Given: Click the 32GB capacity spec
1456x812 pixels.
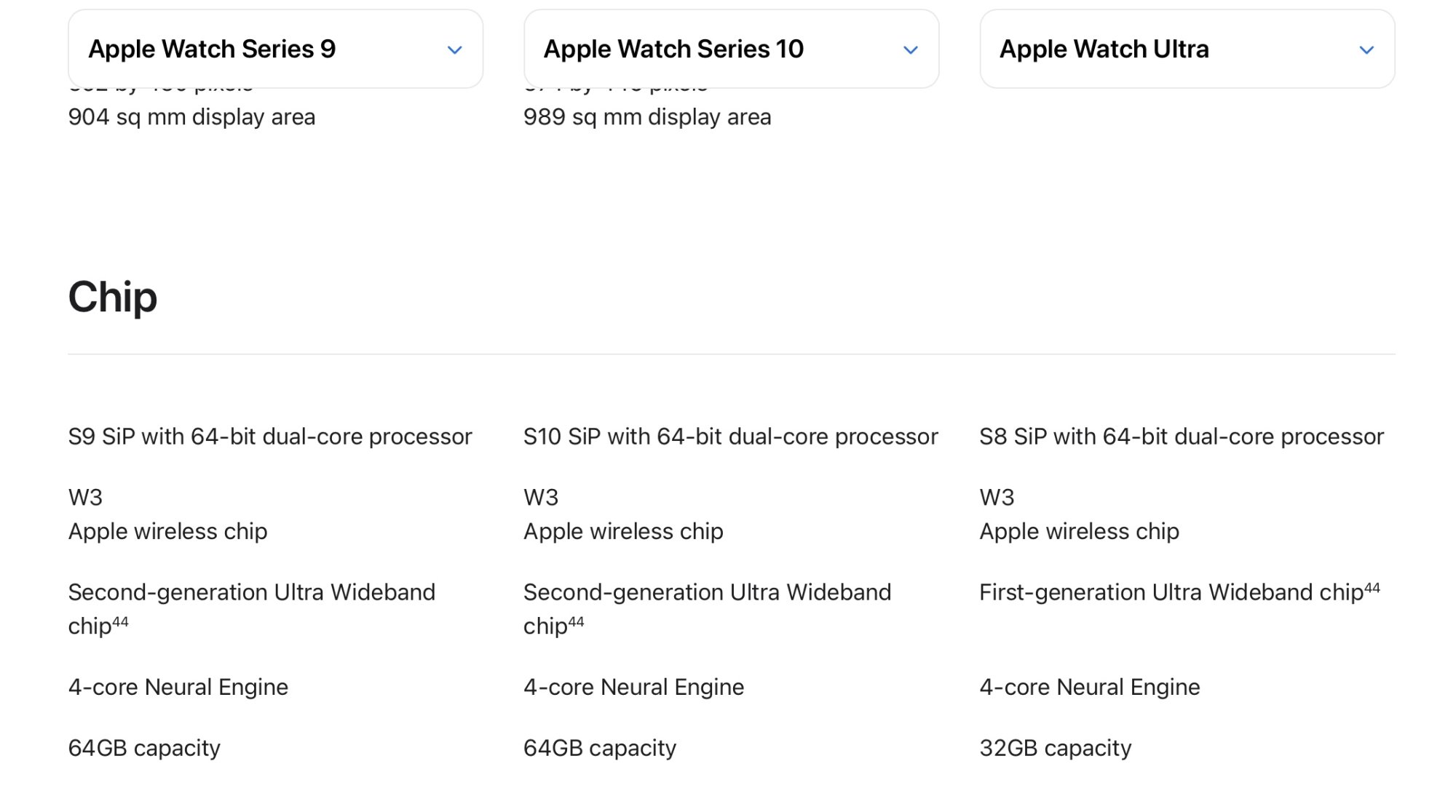Looking at the screenshot, I should [x=1055, y=748].
